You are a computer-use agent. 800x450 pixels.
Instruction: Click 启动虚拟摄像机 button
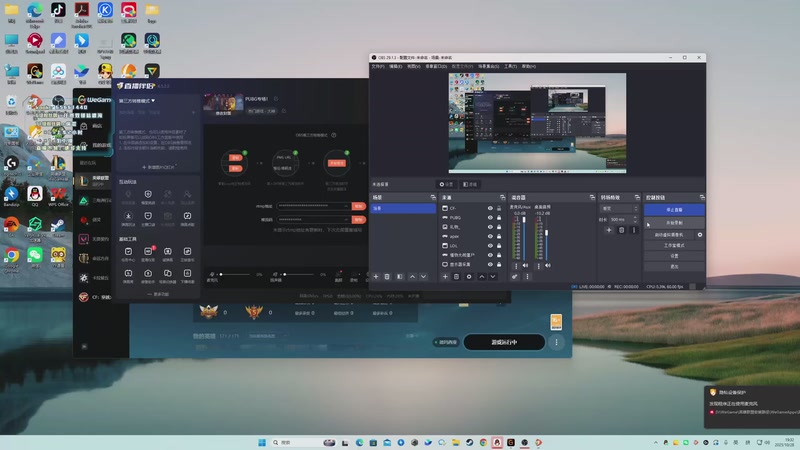tap(669, 235)
